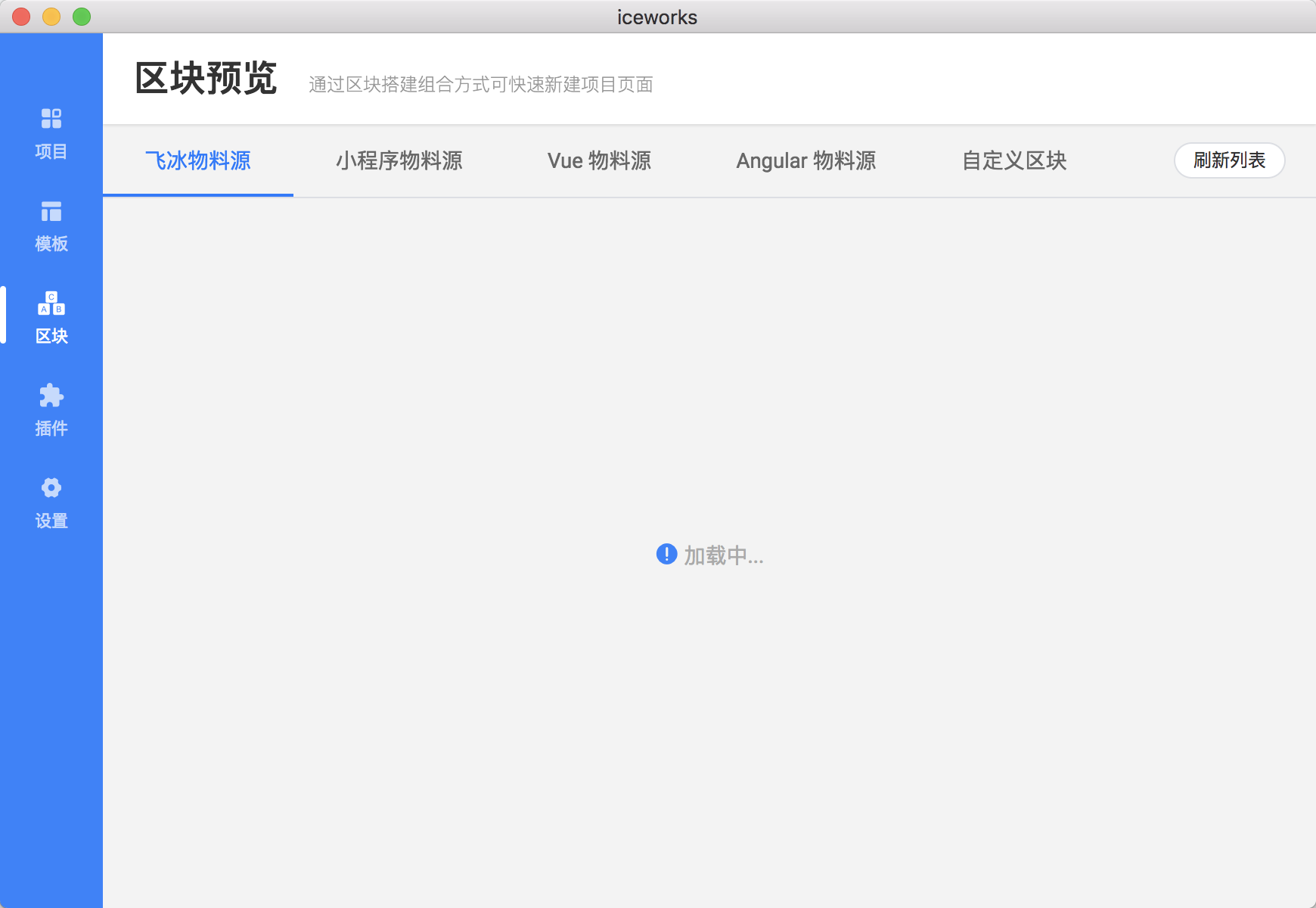This screenshot has width=1316, height=908.
Task: Click the iceworks window title
Action: coord(657,17)
